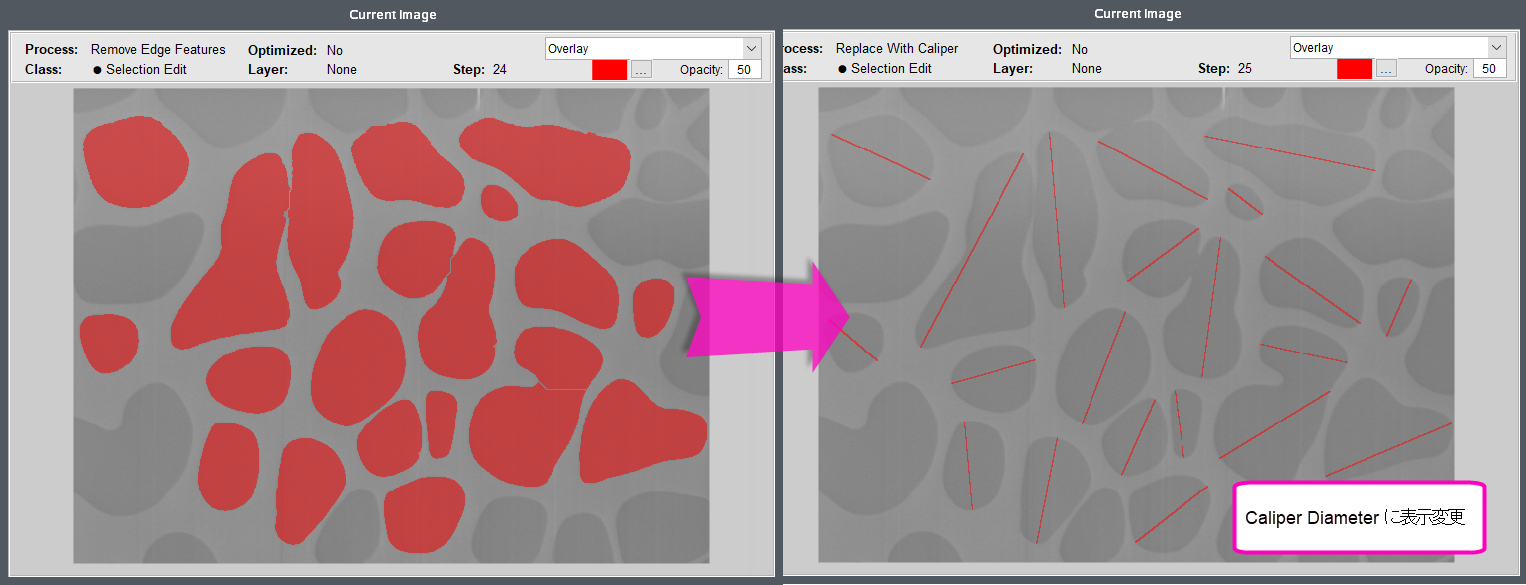Click the pink arrow between the two images

click(765, 316)
